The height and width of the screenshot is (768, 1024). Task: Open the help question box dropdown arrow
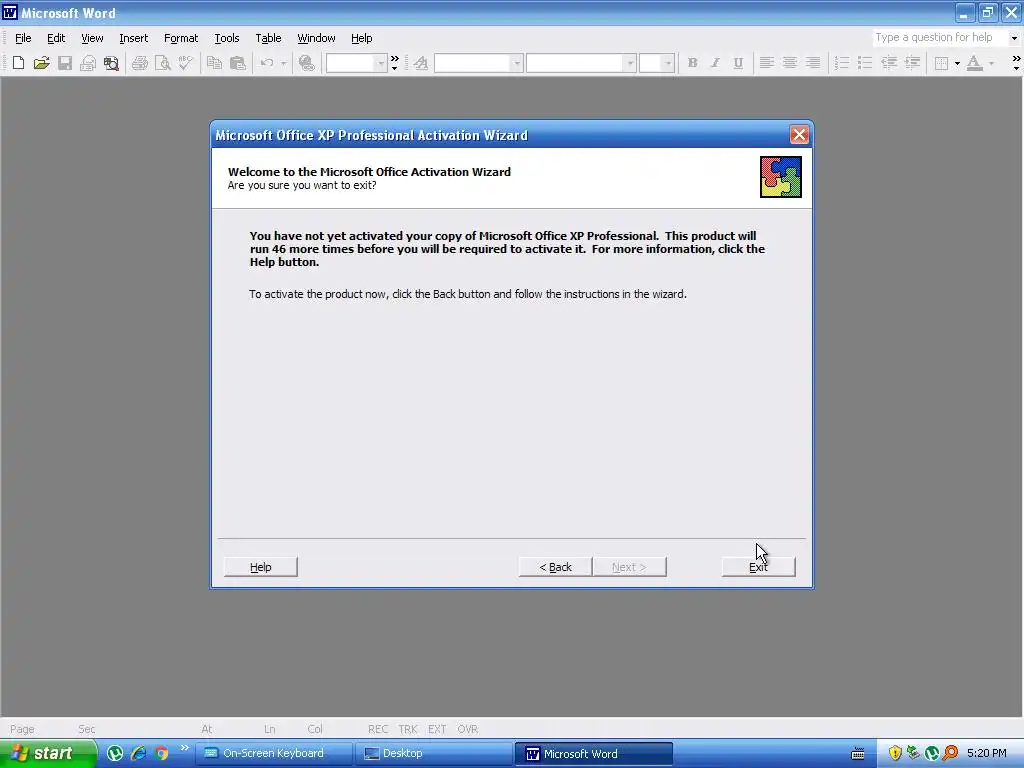click(1014, 38)
